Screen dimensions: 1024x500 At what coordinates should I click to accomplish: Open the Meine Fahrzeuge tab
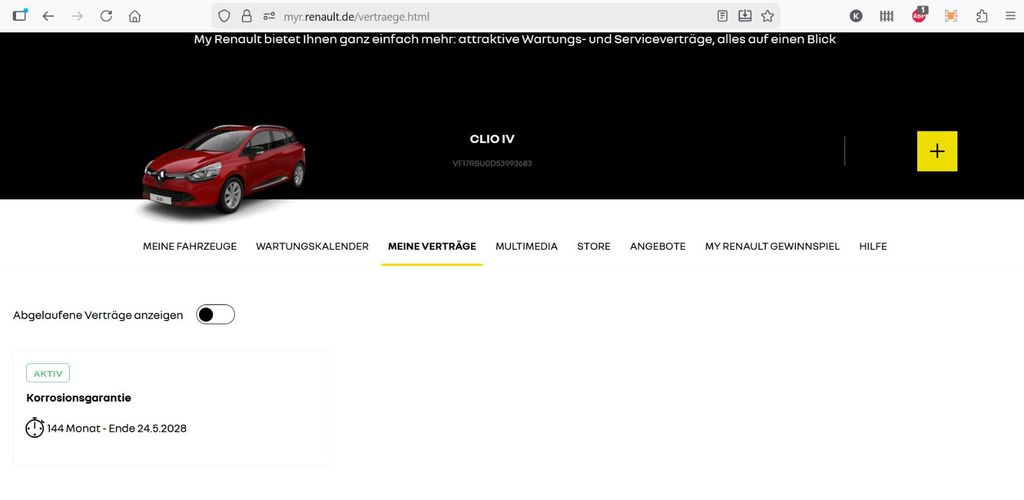click(x=190, y=246)
